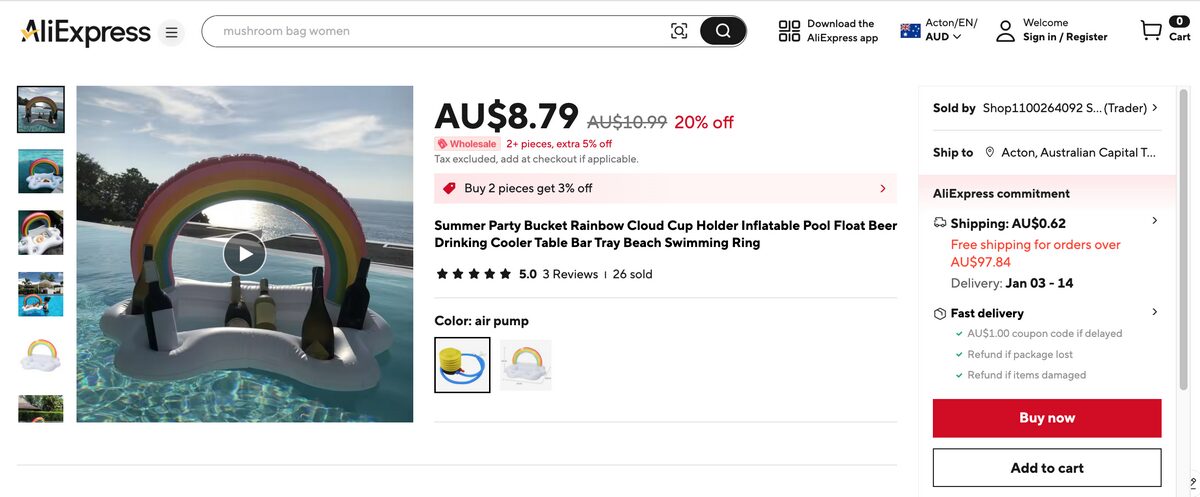
Task: Open the hamburger categories menu
Action: pyautogui.click(x=172, y=33)
